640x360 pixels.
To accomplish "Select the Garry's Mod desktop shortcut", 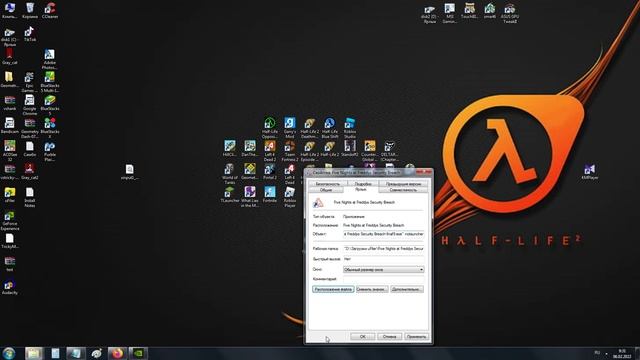I will click(290, 128).
